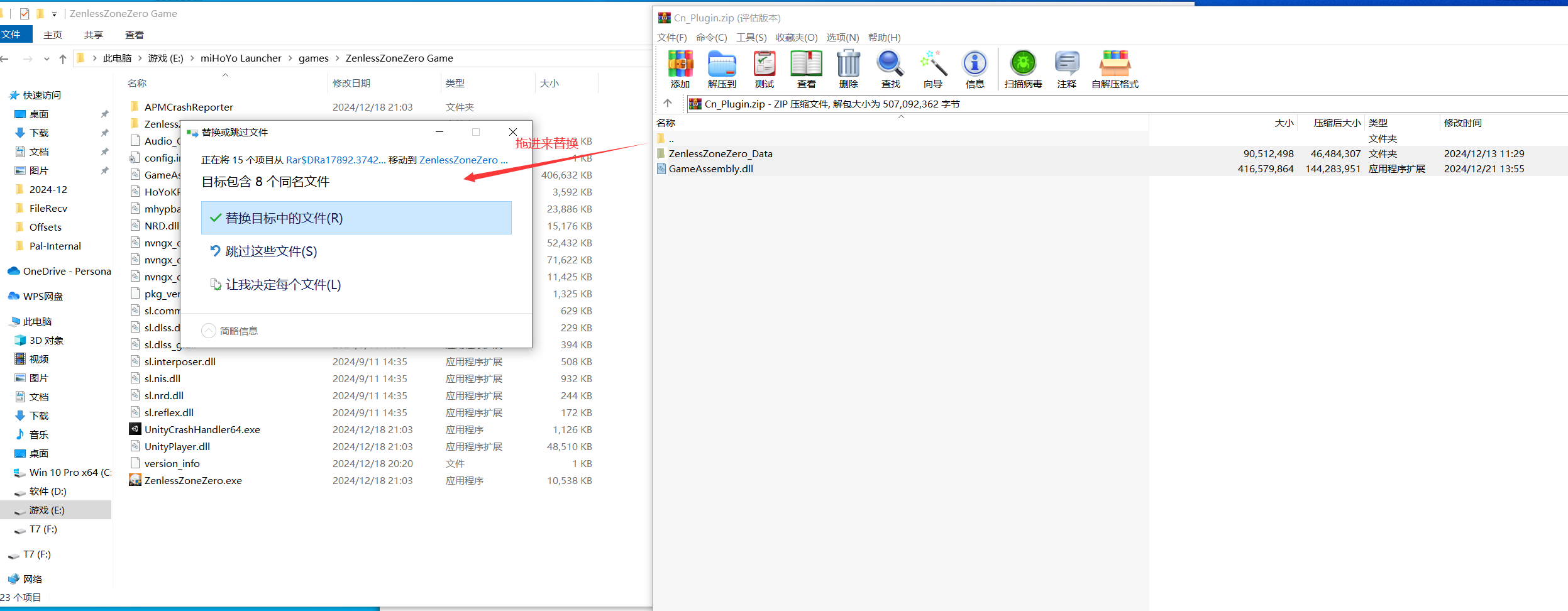Choose 让我决定每个文件(L)

click(356, 284)
